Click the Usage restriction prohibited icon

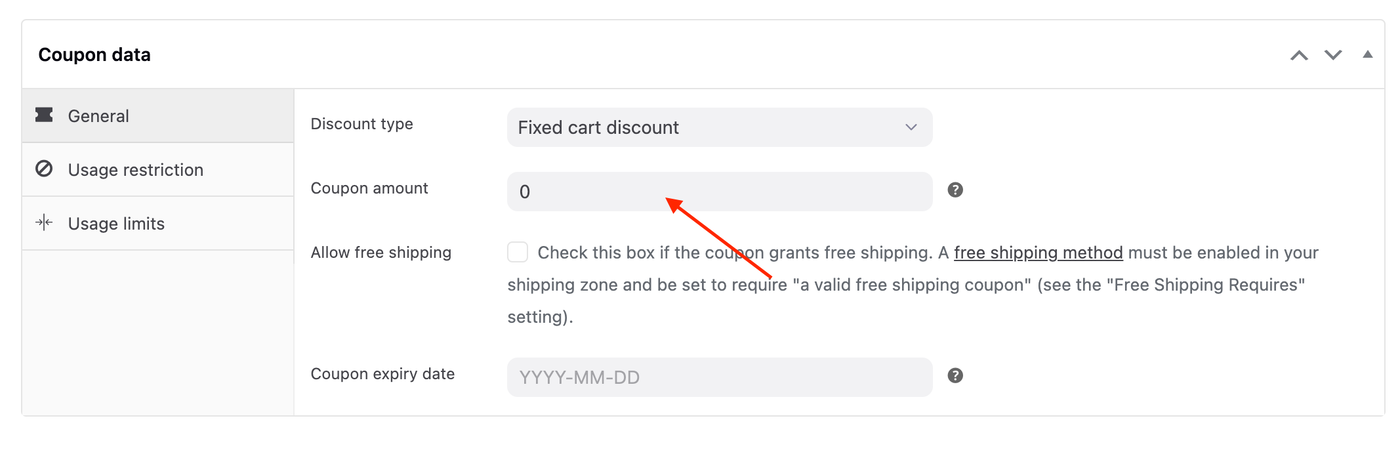pyautogui.click(x=44, y=169)
